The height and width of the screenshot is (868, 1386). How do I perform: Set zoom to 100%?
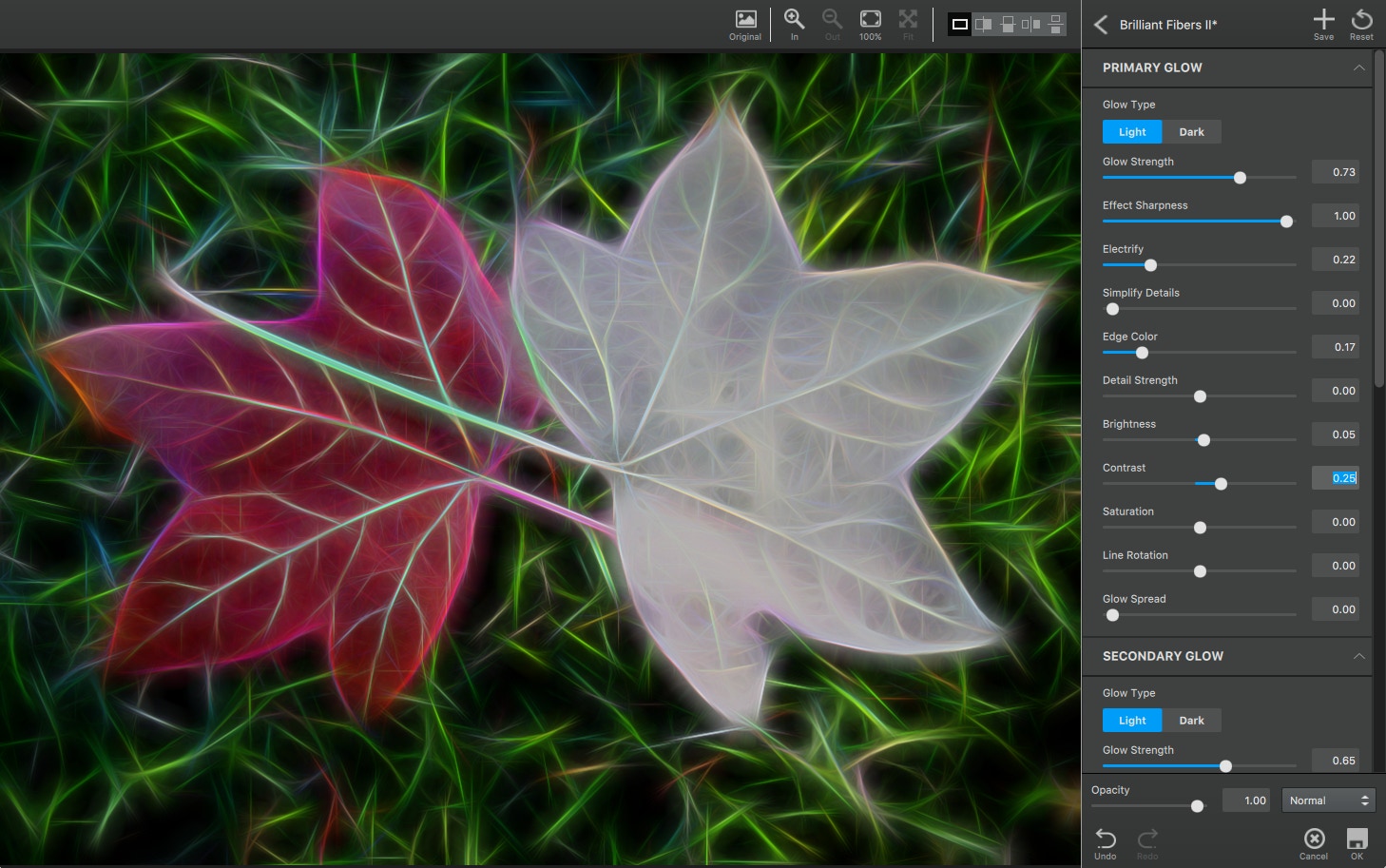pos(870,25)
